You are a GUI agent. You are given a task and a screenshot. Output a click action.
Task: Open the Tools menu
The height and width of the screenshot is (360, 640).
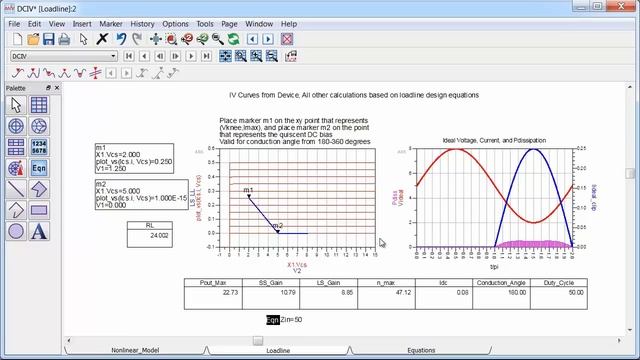point(204,24)
